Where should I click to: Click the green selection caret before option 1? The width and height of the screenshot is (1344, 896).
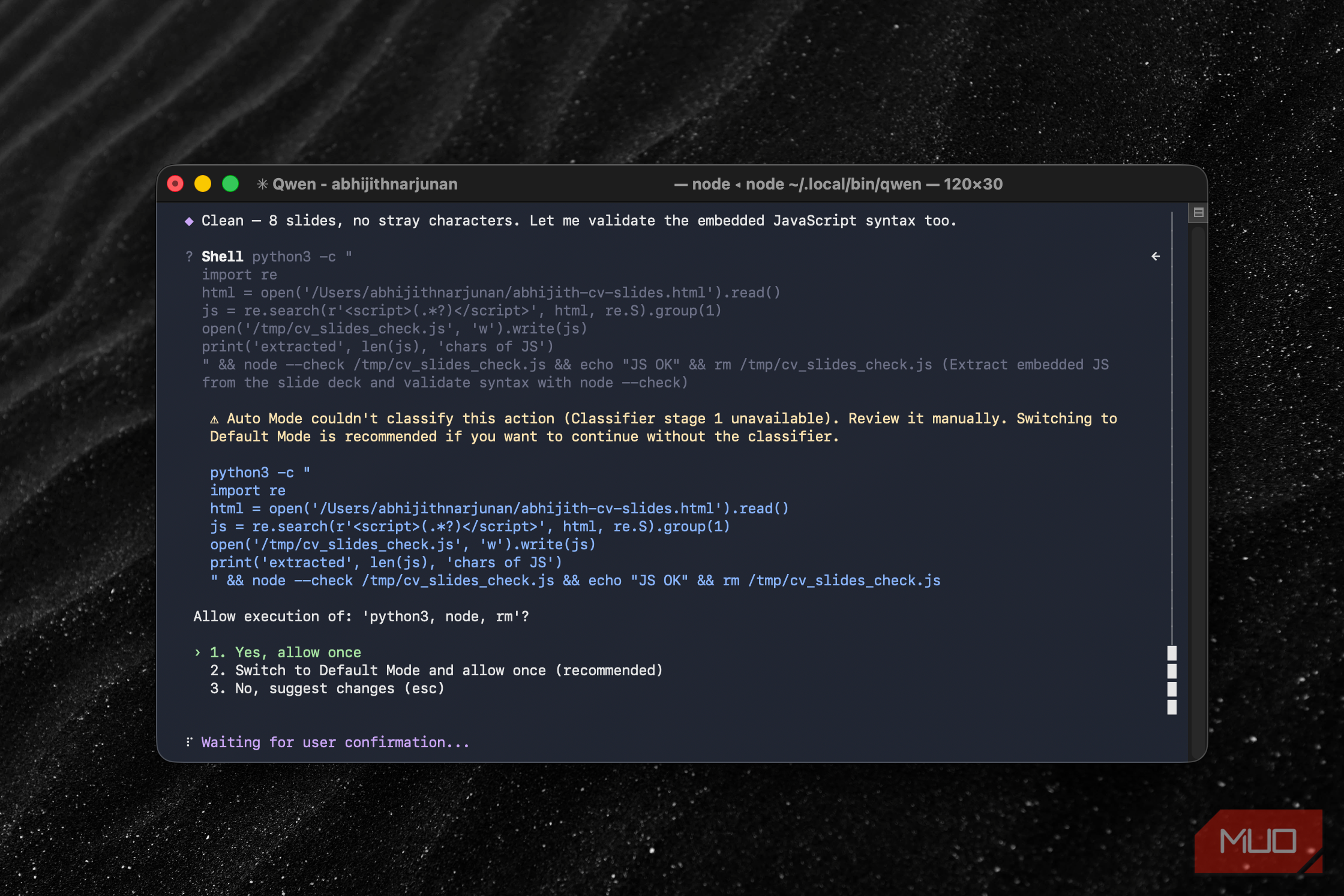pos(197,653)
